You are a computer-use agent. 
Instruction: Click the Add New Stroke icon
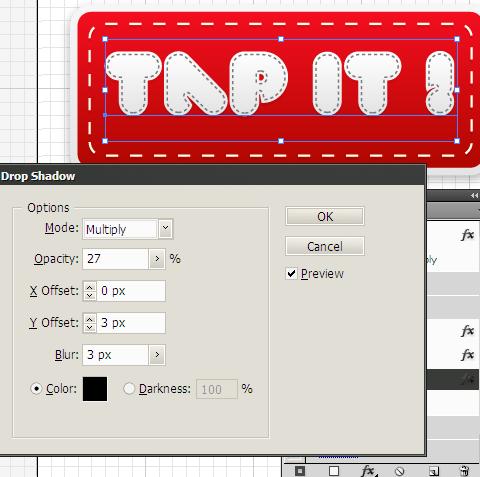coord(300,471)
